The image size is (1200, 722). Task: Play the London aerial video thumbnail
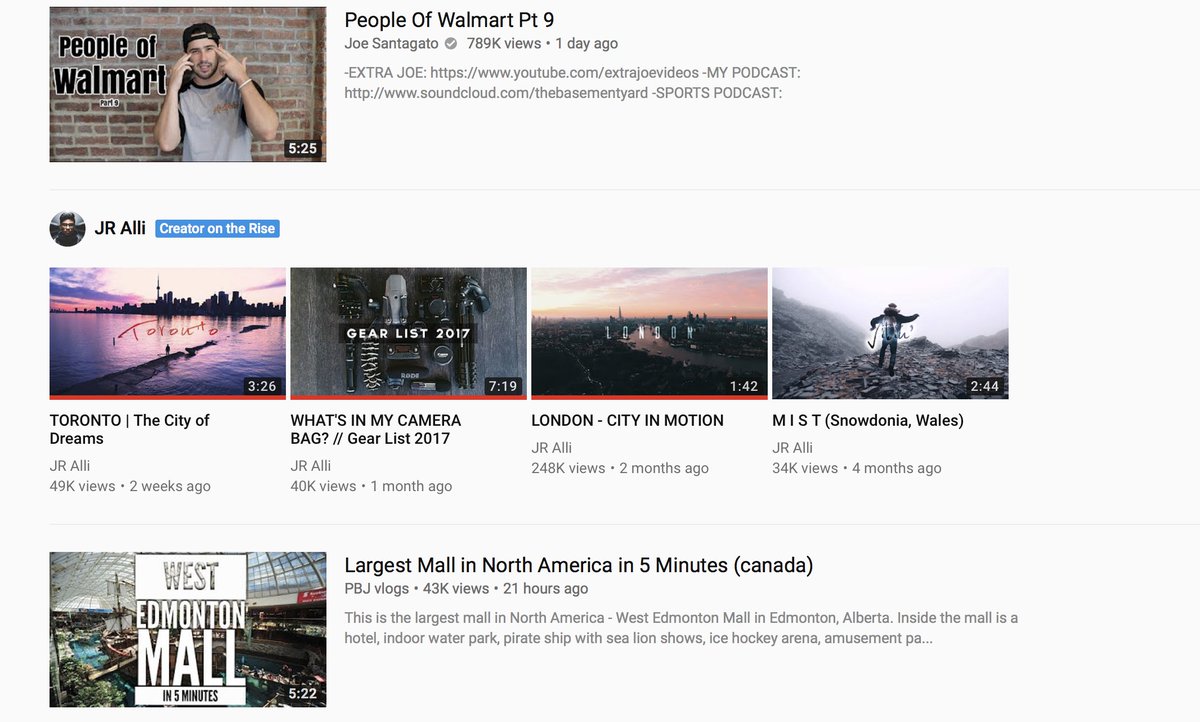point(650,333)
